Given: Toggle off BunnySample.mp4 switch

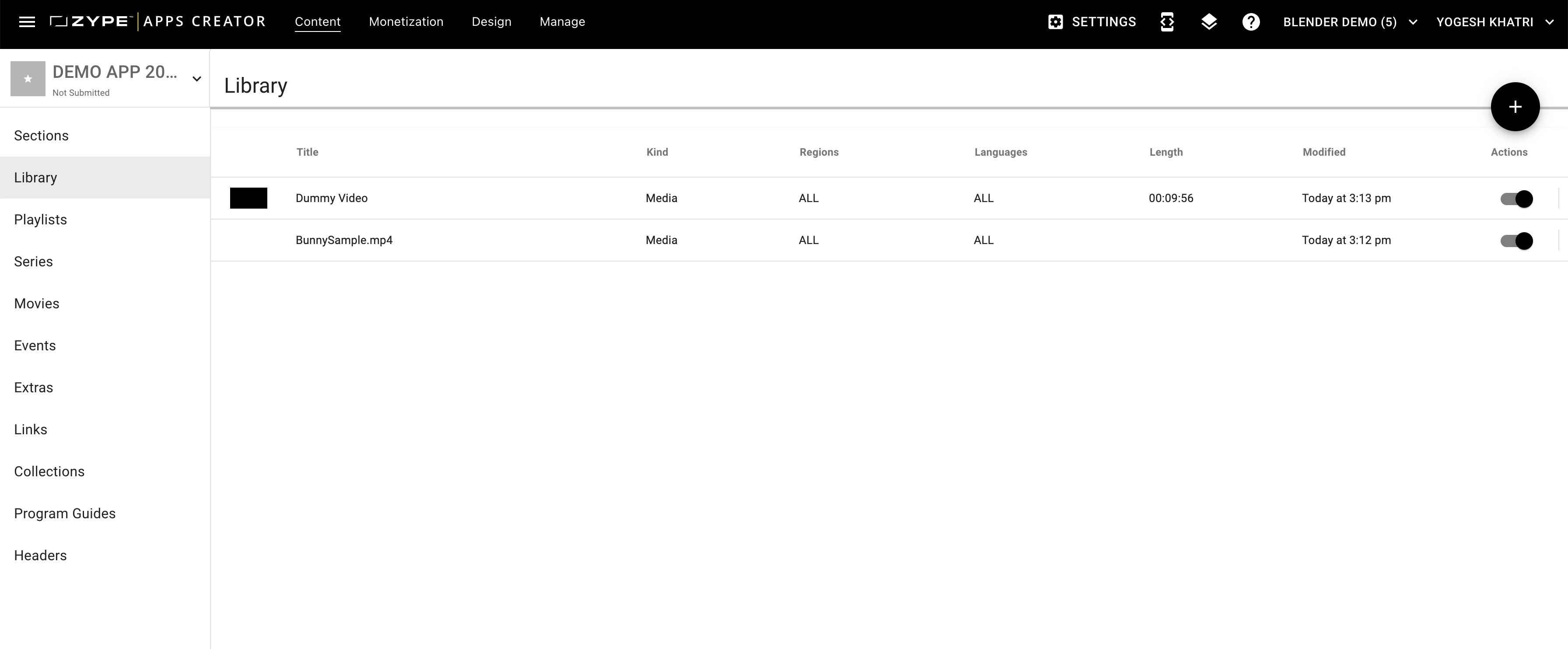Looking at the screenshot, I should [x=1515, y=241].
